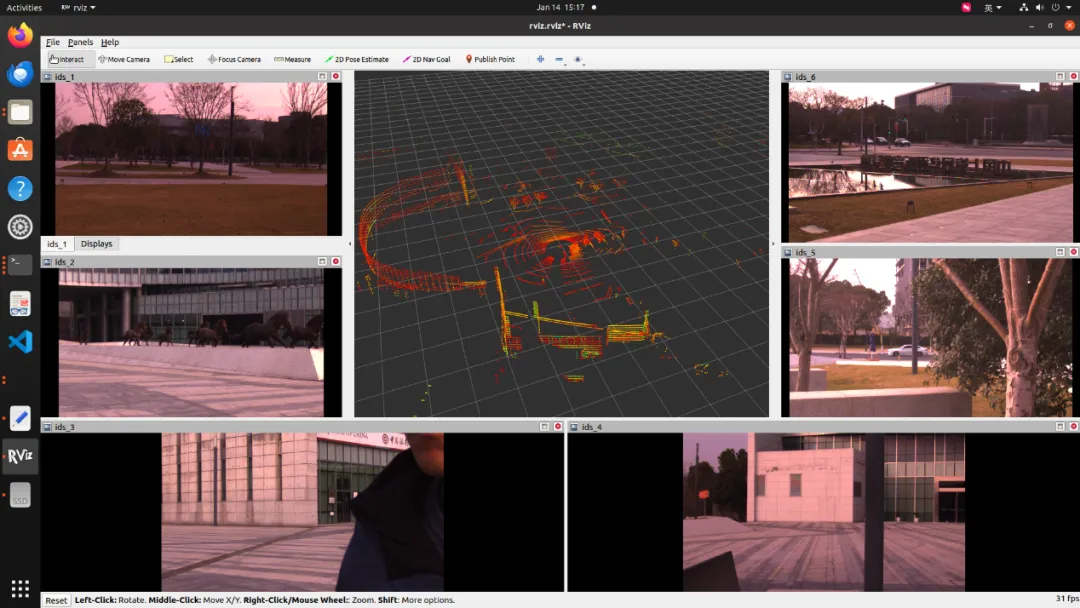Float the ids_2 camera panel
Image resolution: width=1080 pixels, height=608 pixels.
(322, 262)
